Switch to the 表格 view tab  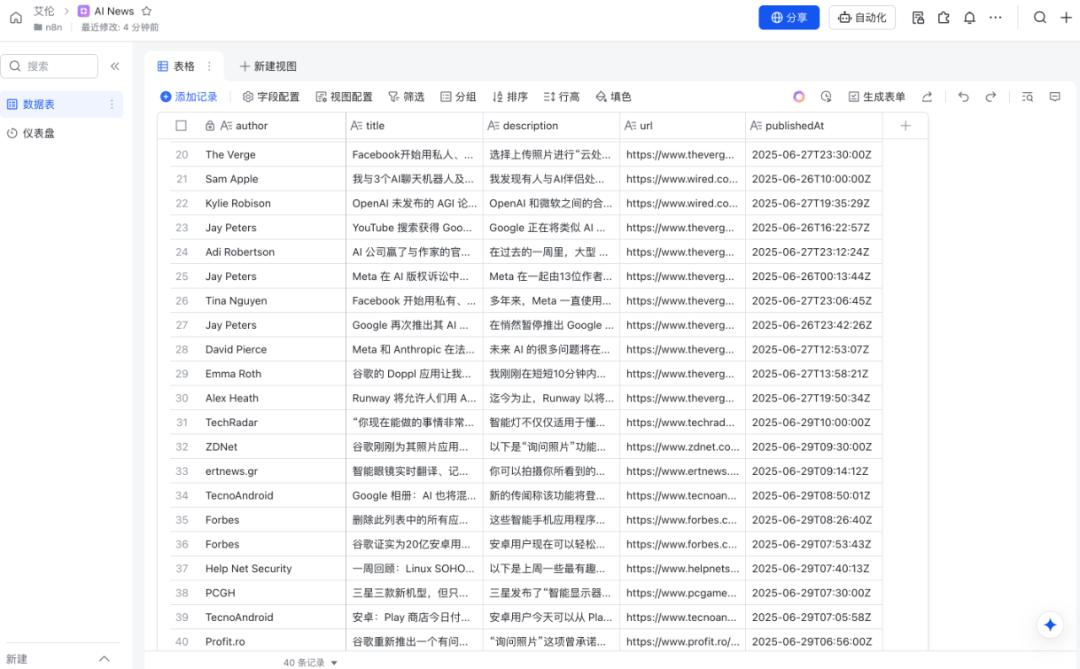tap(176, 66)
